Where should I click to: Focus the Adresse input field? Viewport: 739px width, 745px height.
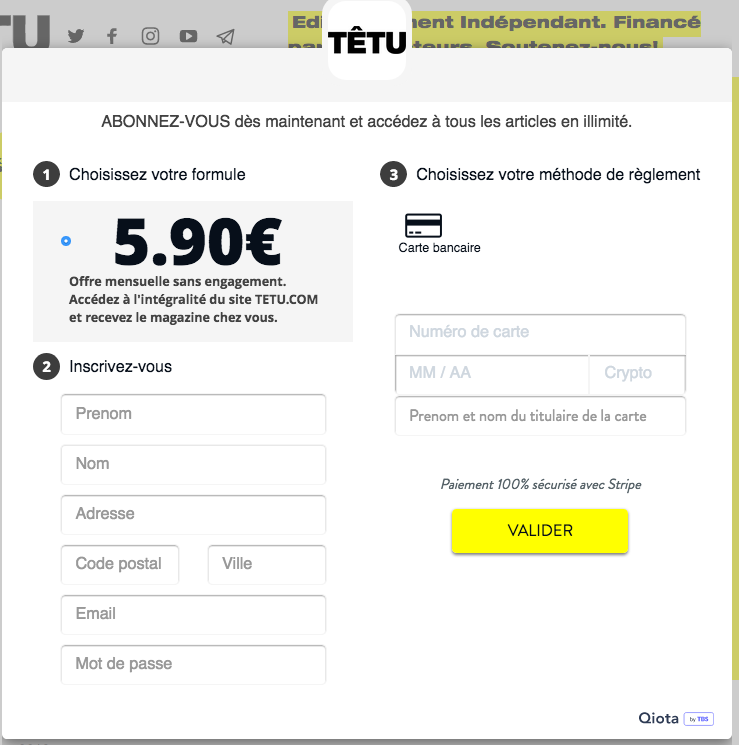coord(193,514)
